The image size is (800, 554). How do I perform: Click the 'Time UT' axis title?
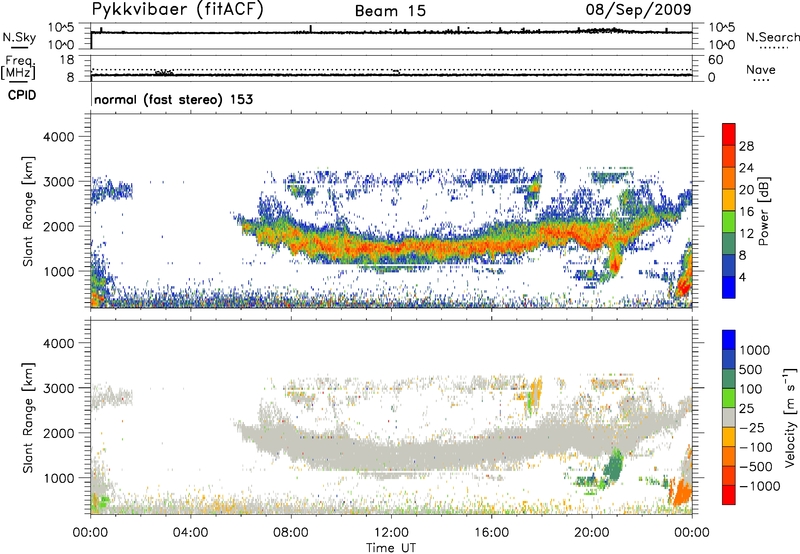point(391,548)
